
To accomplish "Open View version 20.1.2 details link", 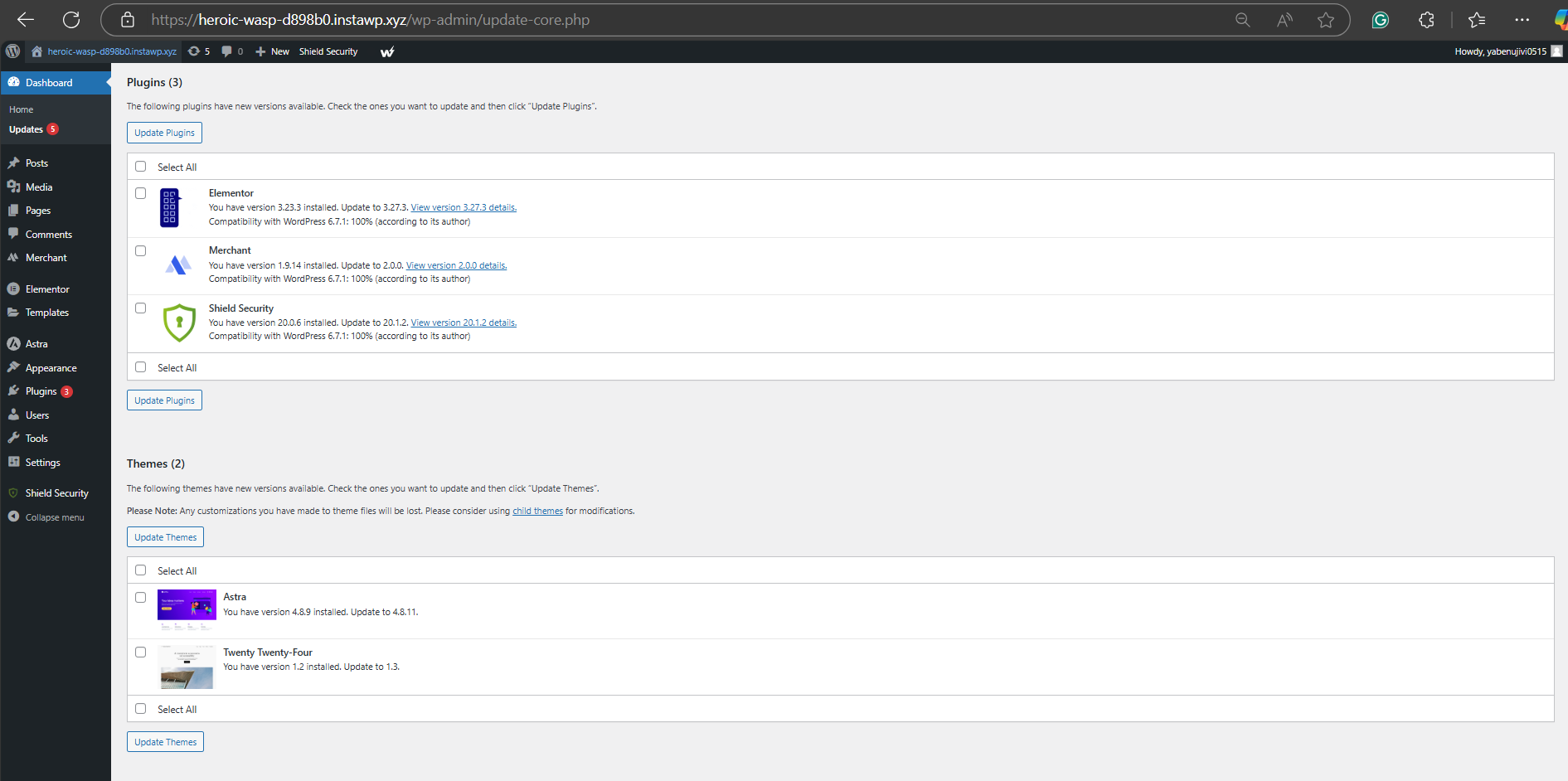I will click(x=464, y=323).
